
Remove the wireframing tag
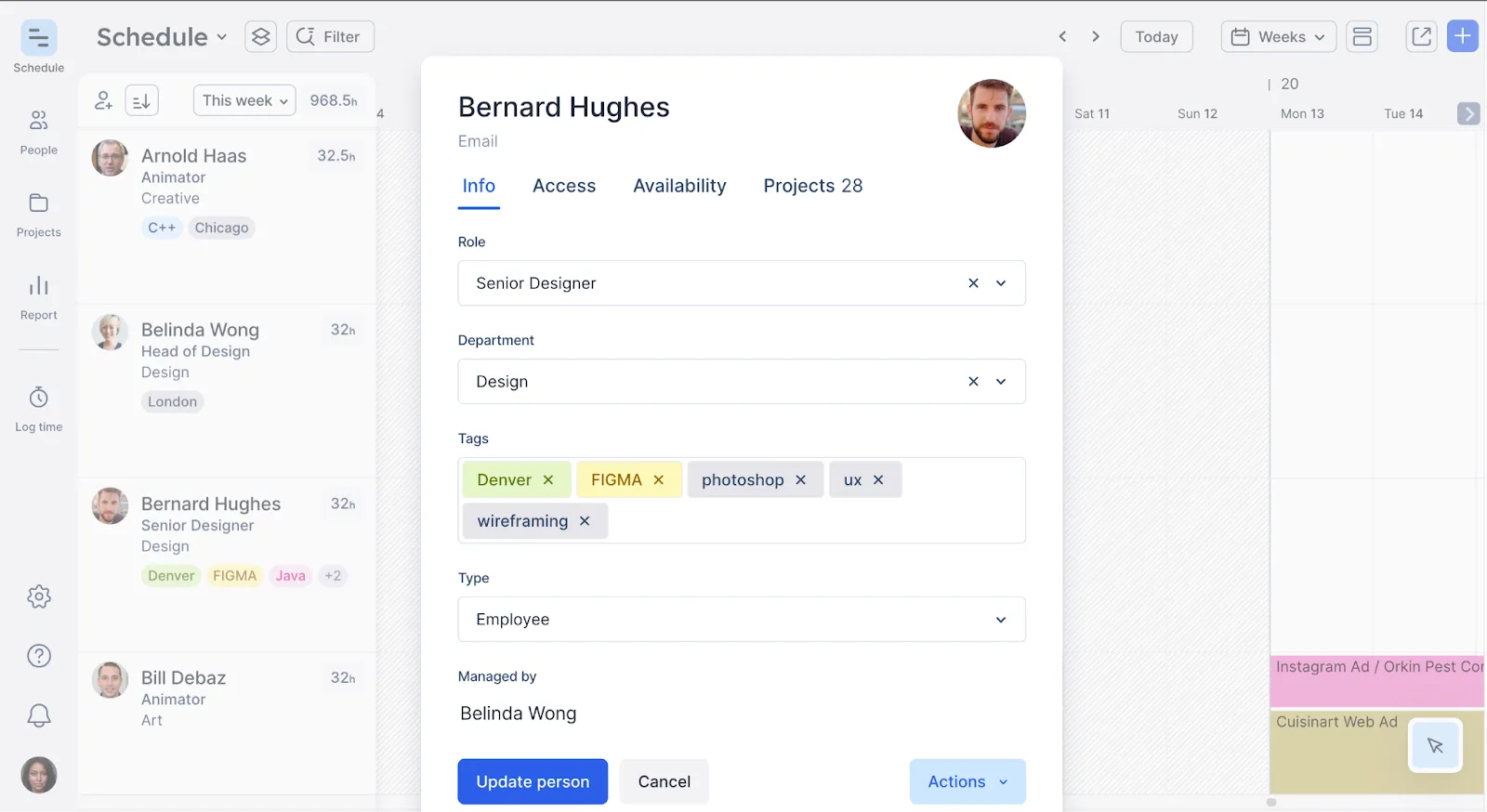(585, 521)
